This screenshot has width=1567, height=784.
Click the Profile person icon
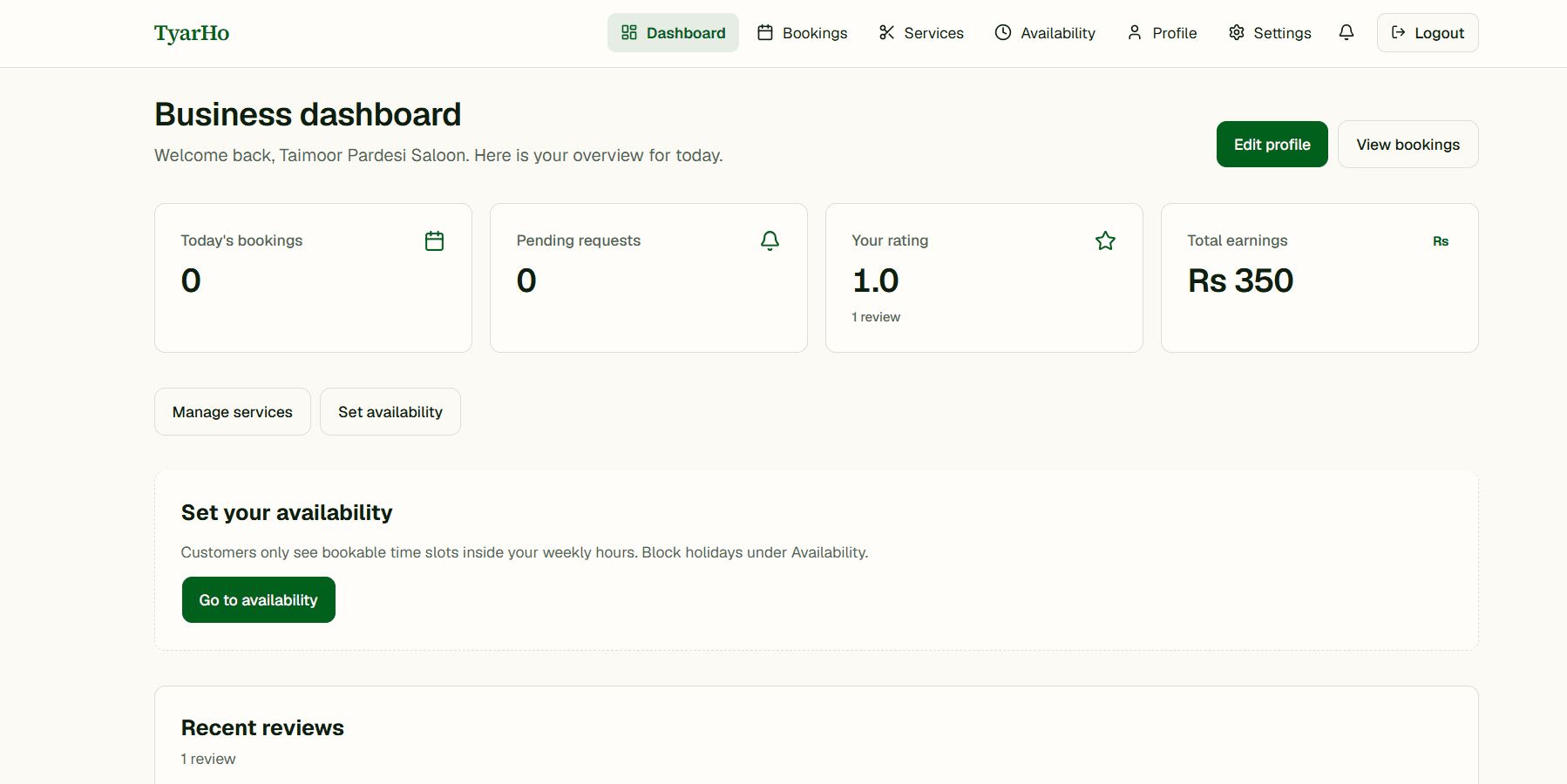1135,32
